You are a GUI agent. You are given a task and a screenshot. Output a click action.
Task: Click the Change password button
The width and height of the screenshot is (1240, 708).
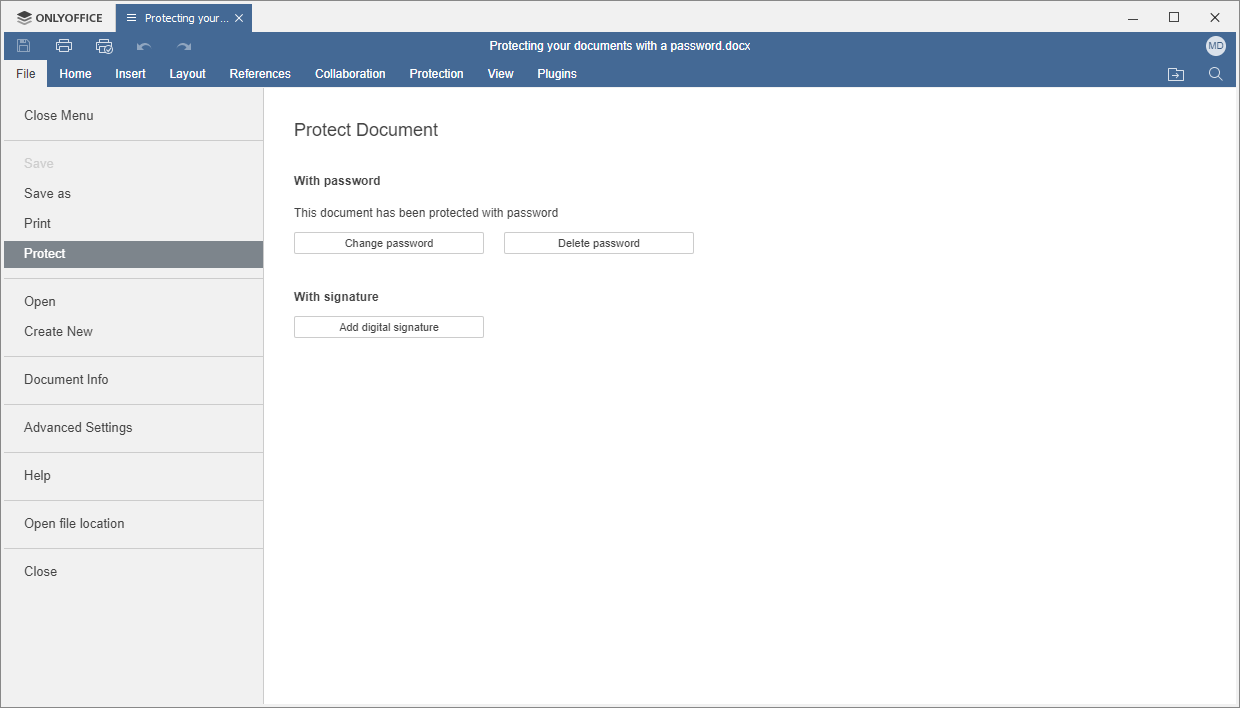pyautogui.click(x=388, y=243)
